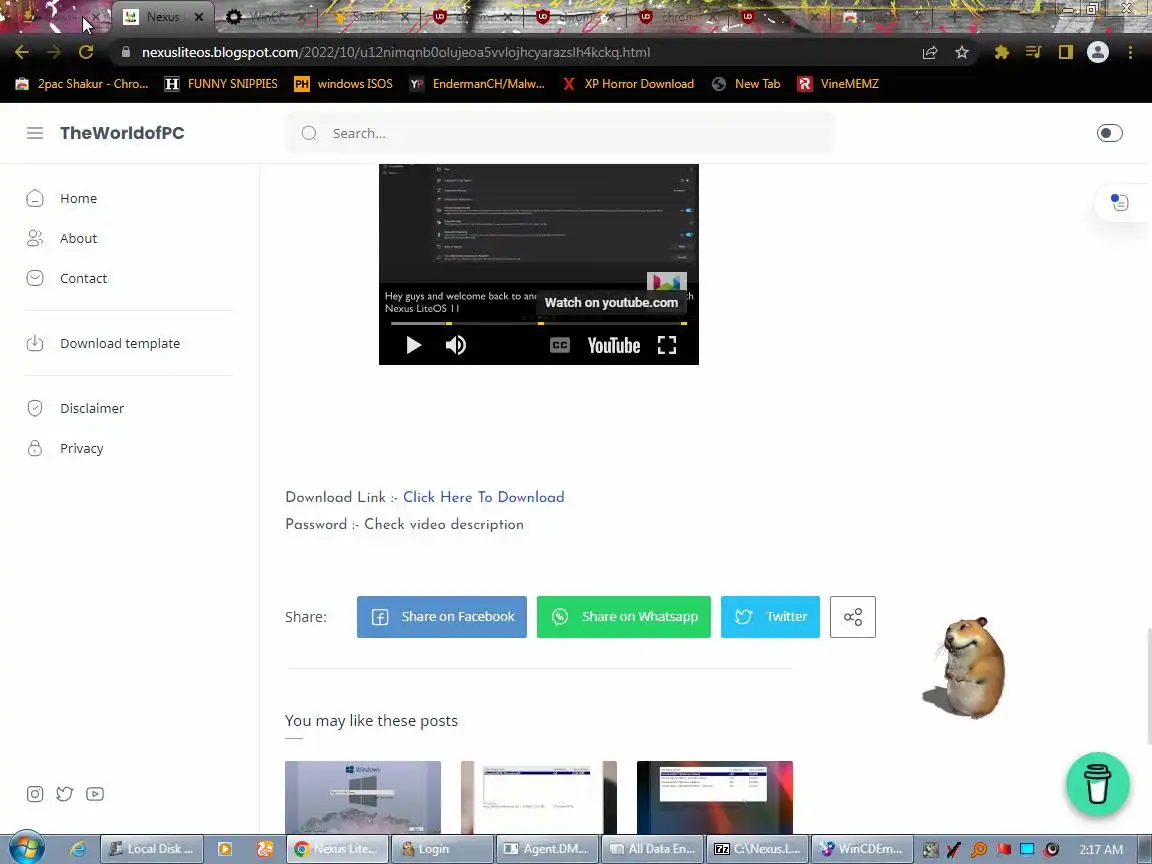Open the Twitter icon in sidebar footer
Screen dimensions: 1152x864
point(65,794)
